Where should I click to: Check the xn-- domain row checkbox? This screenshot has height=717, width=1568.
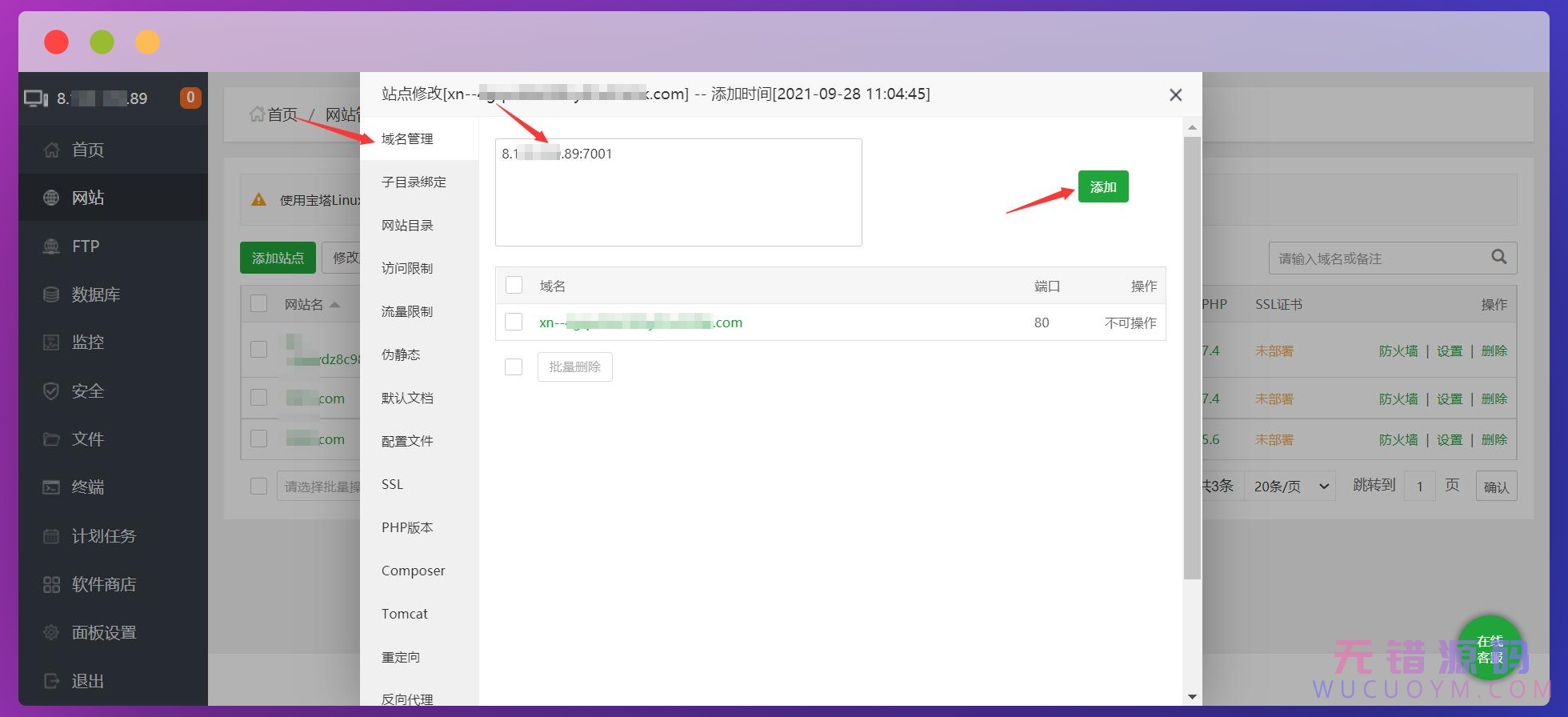514,322
